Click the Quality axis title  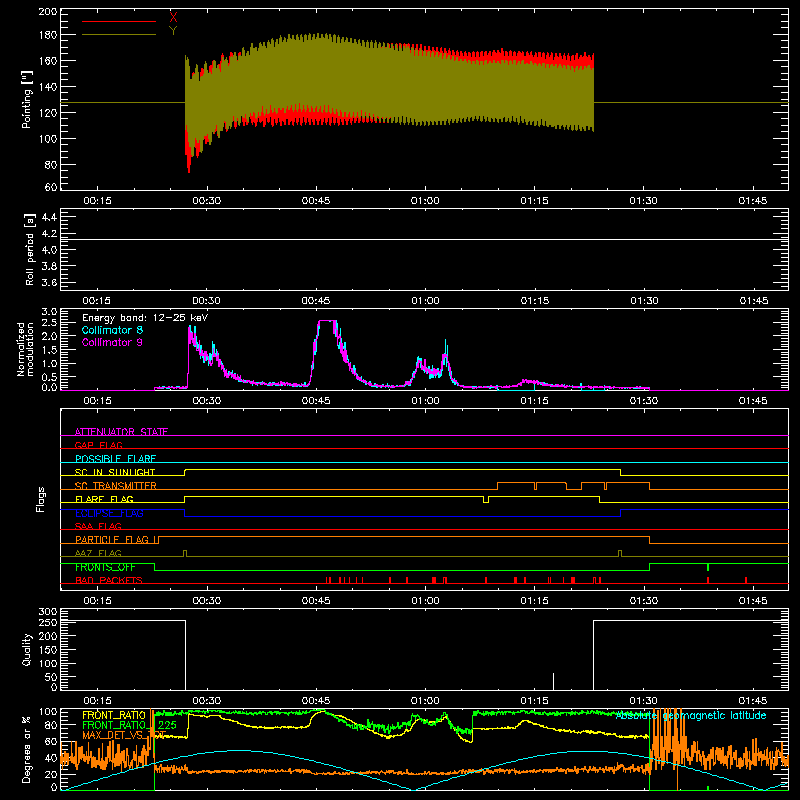coord(27,650)
